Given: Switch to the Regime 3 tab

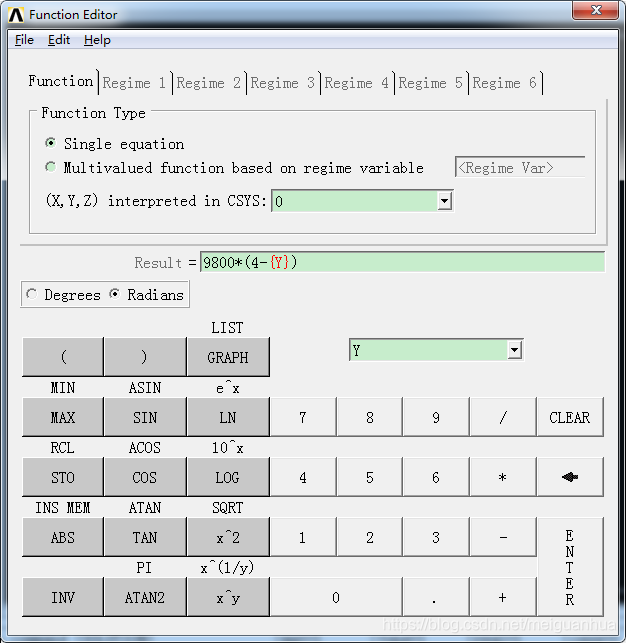Looking at the screenshot, I should pos(282,83).
